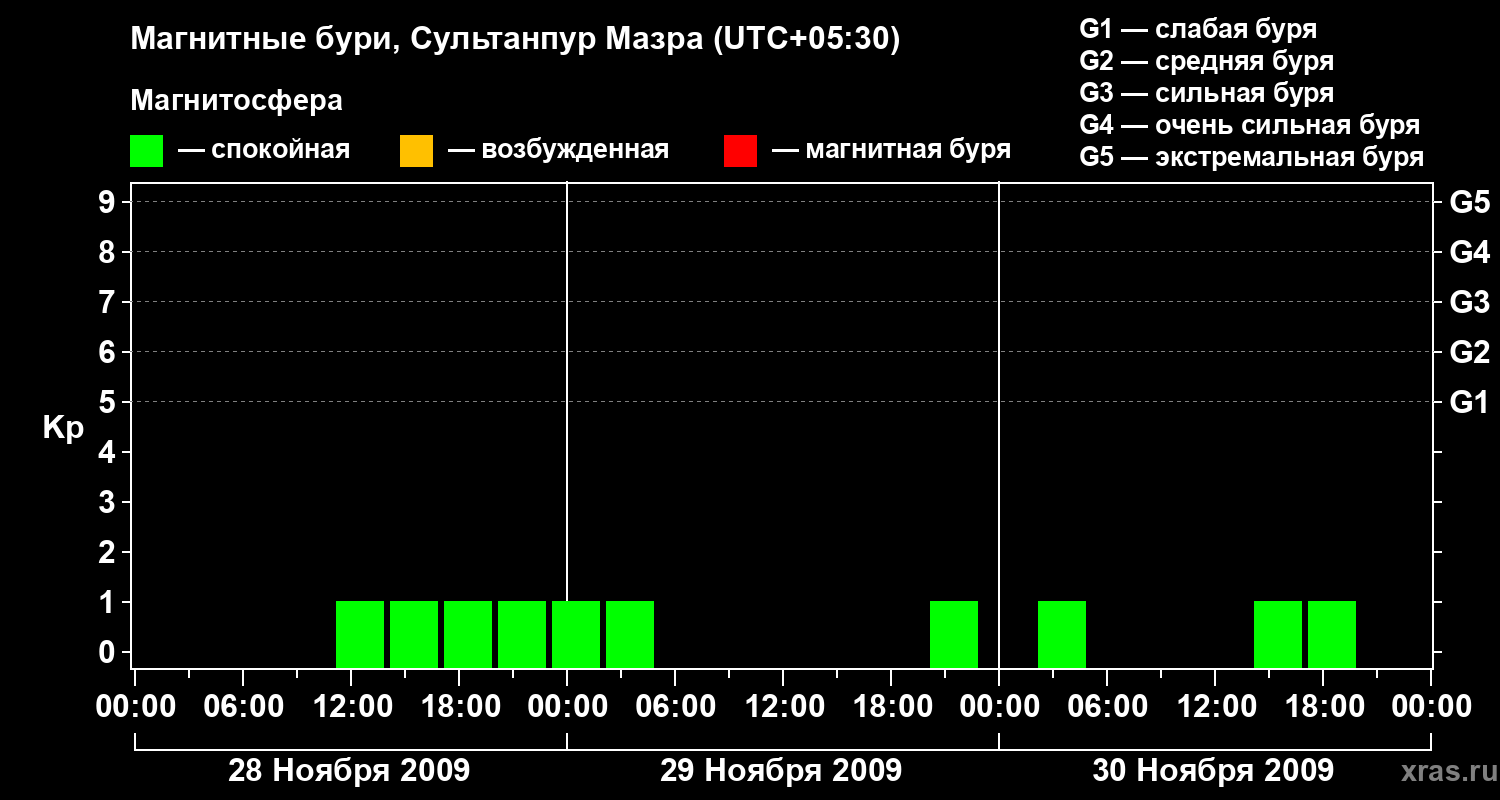1500x800 pixels.
Task: Click the date label 30 Ноября 2009
Action: click(x=1213, y=770)
